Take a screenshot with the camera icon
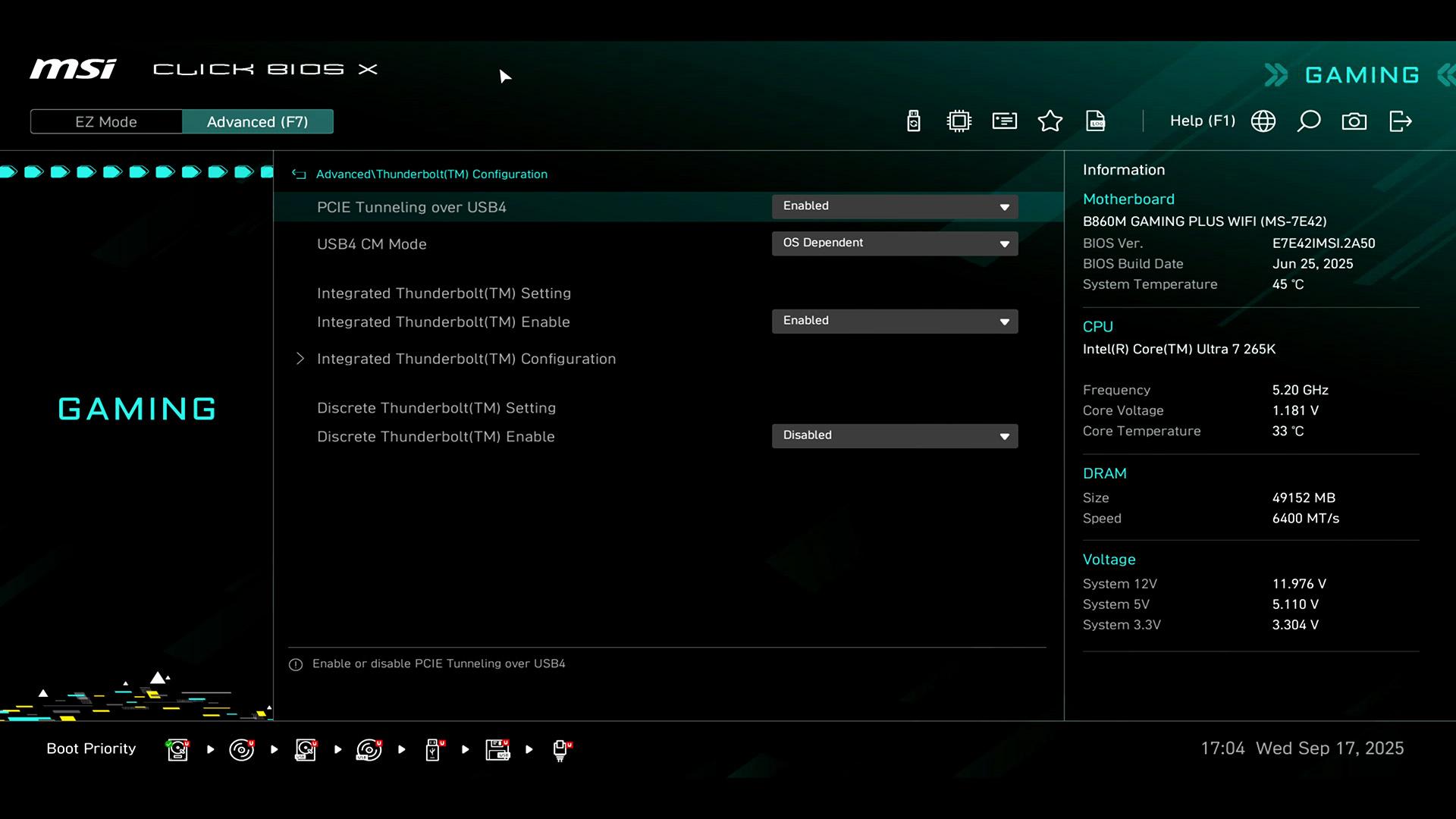Viewport: 1456px width, 819px height. click(1354, 121)
